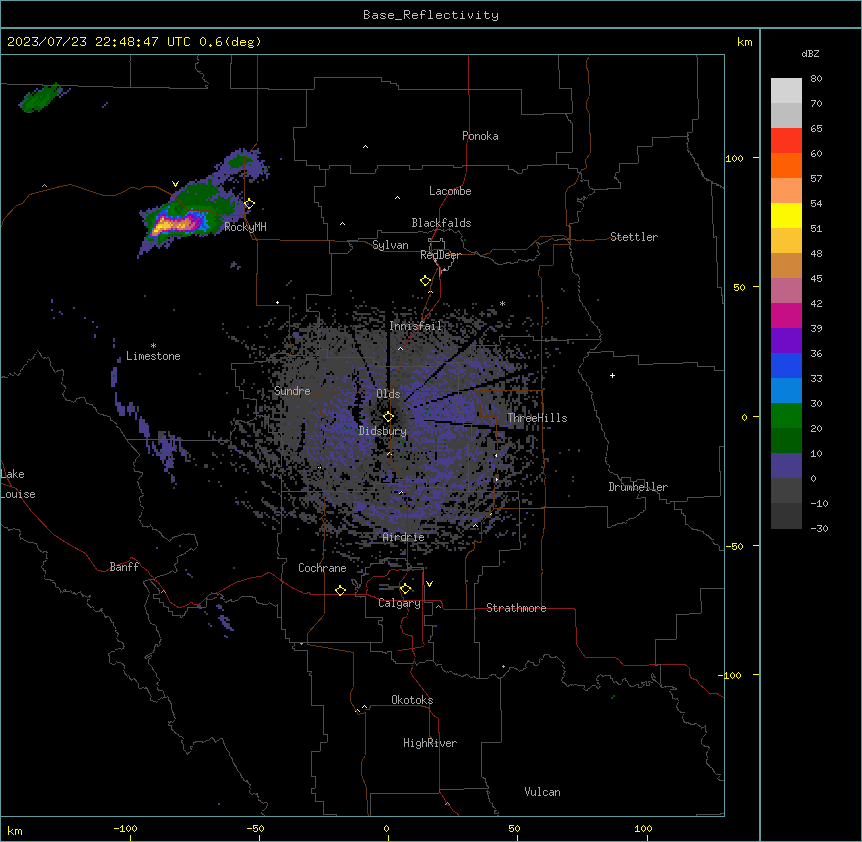Click the Olds label
Image resolution: width=862 pixels, height=842 pixels.
coord(388,394)
